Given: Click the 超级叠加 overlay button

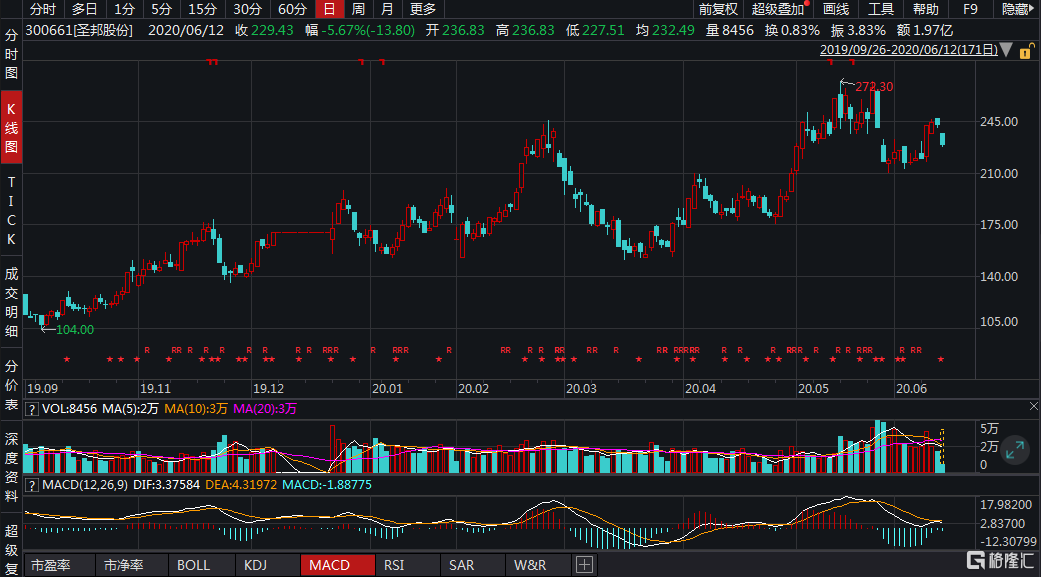Looking at the screenshot, I should [x=778, y=9].
